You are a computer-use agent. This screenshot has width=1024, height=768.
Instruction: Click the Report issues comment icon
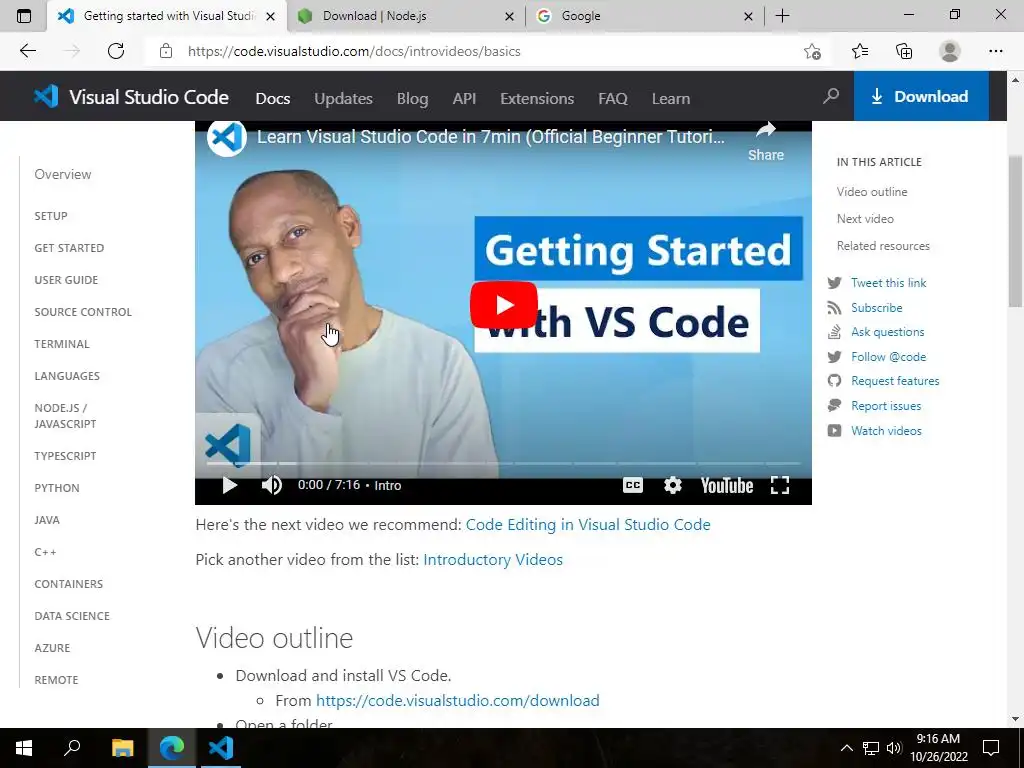[834, 406]
